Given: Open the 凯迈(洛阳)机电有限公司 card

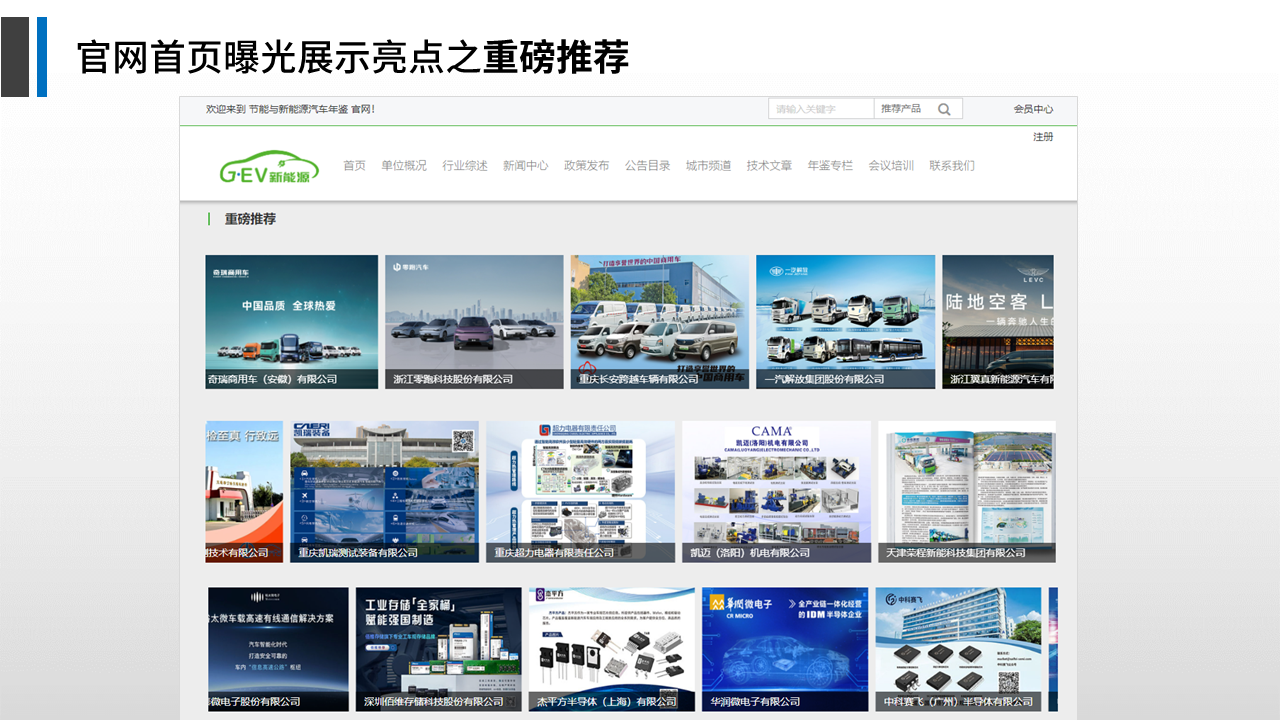Looking at the screenshot, I should click(x=776, y=491).
